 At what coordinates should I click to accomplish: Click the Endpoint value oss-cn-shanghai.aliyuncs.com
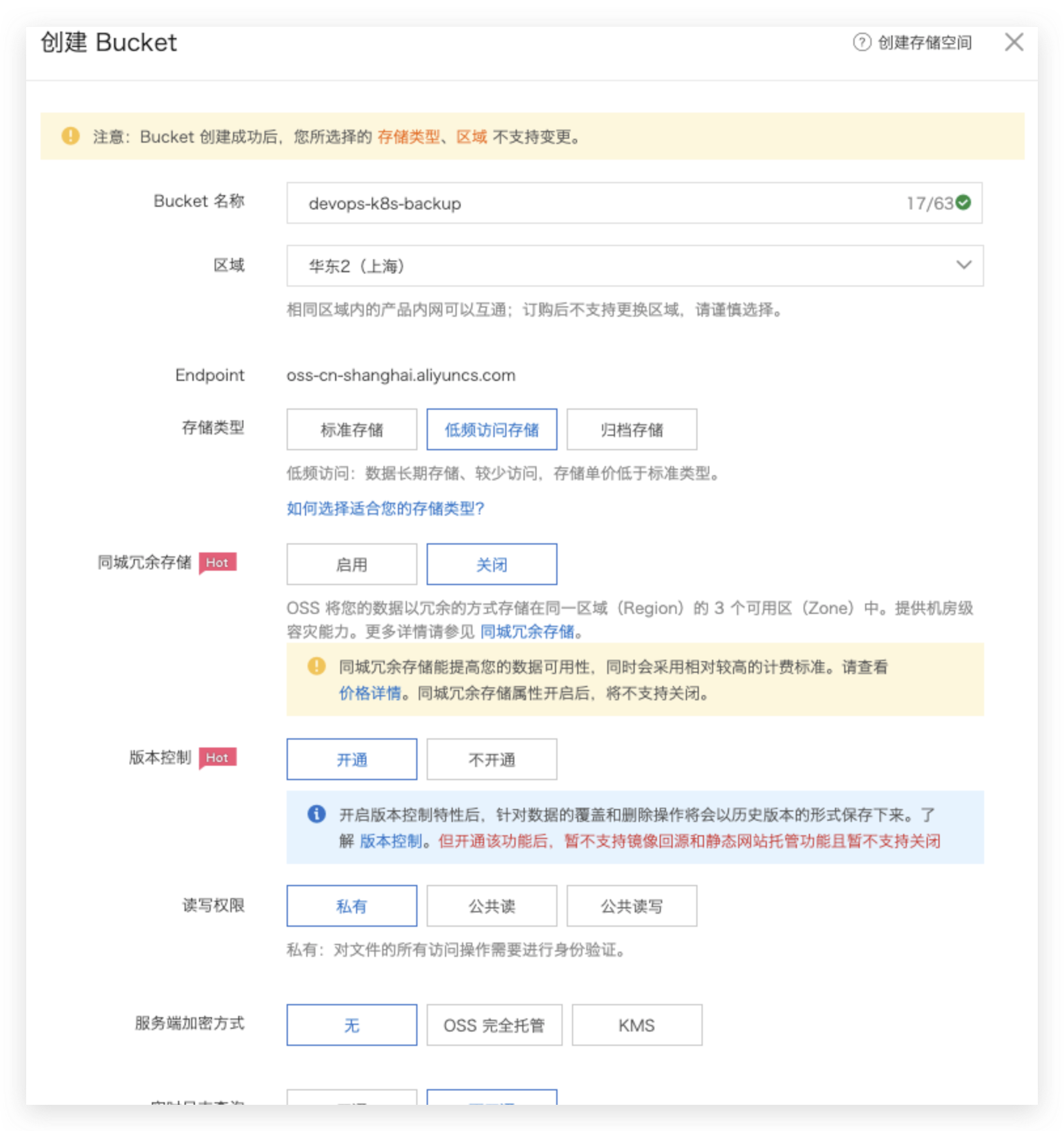pos(400,375)
